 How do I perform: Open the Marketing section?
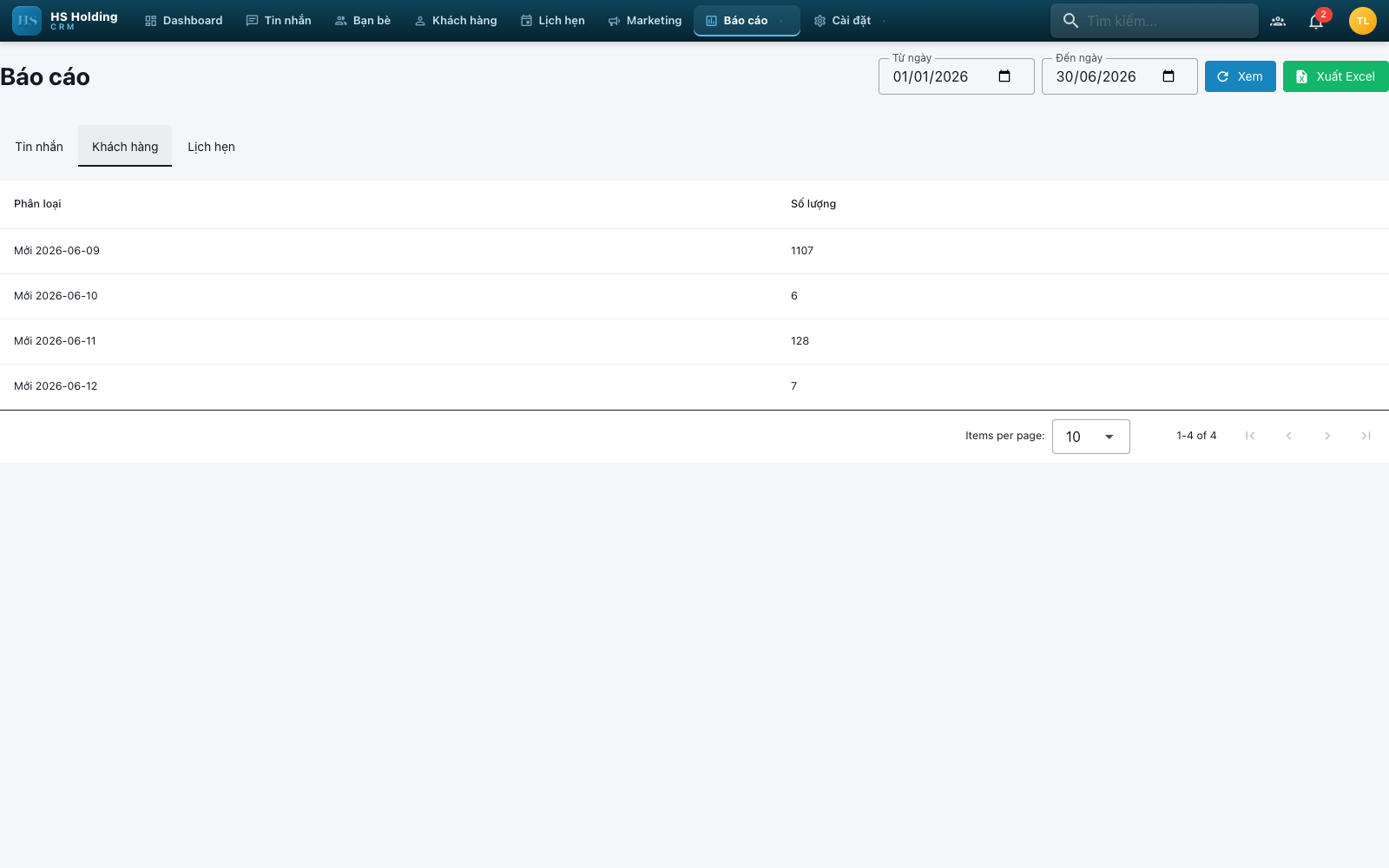click(645, 21)
